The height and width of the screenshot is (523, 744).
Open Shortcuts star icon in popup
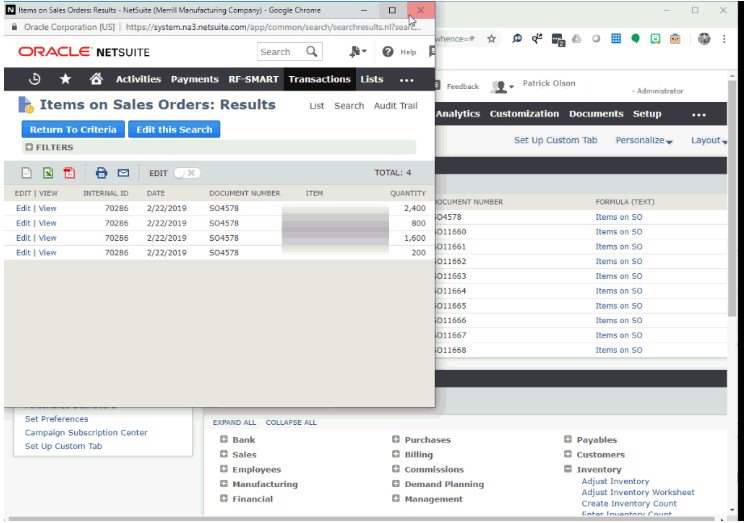pyautogui.click(x=65, y=79)
